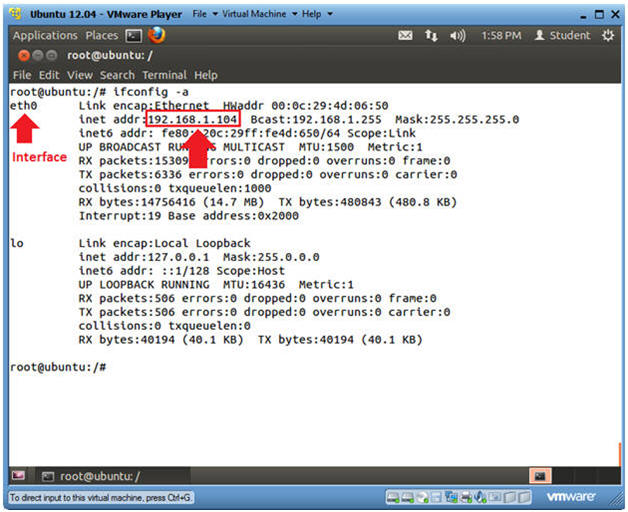Click the VMware Player icon in title bar
The width and height of the screenshot is (628, 512).
click(x=15, y=14)
